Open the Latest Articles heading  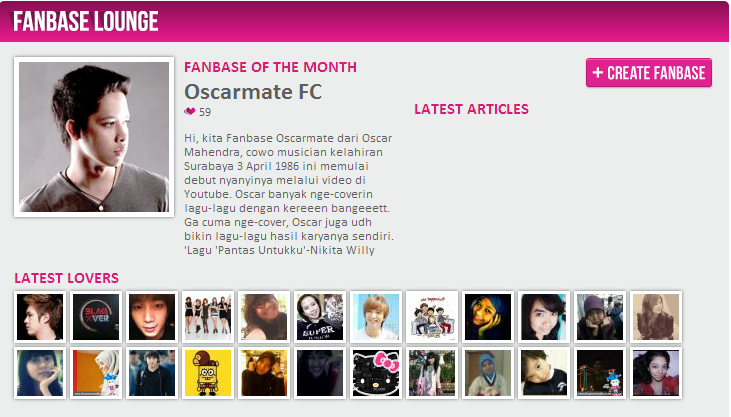coord(471,109)
